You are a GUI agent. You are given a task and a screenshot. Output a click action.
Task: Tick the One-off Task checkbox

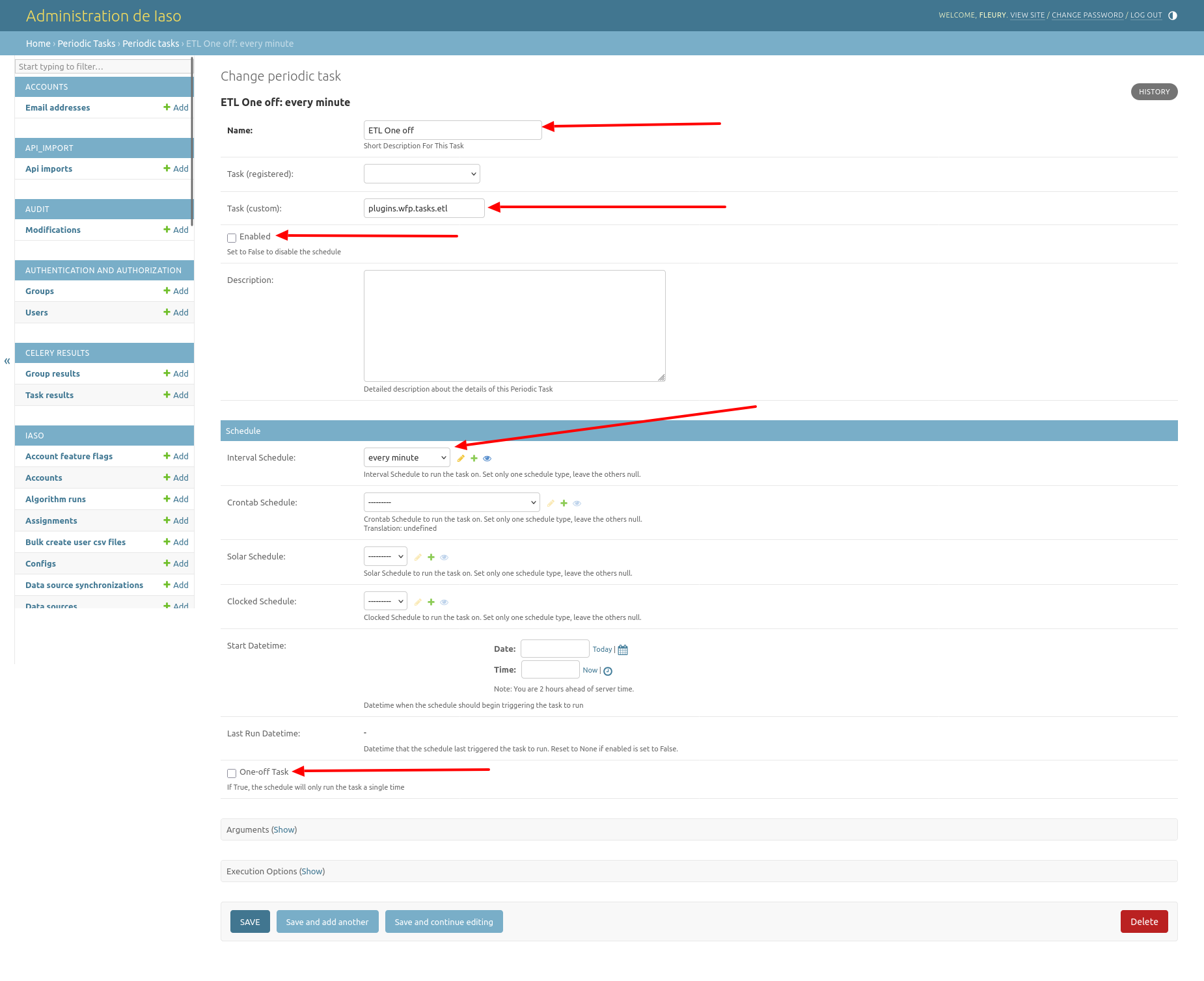pyautogui.click(x=232, y=773)
